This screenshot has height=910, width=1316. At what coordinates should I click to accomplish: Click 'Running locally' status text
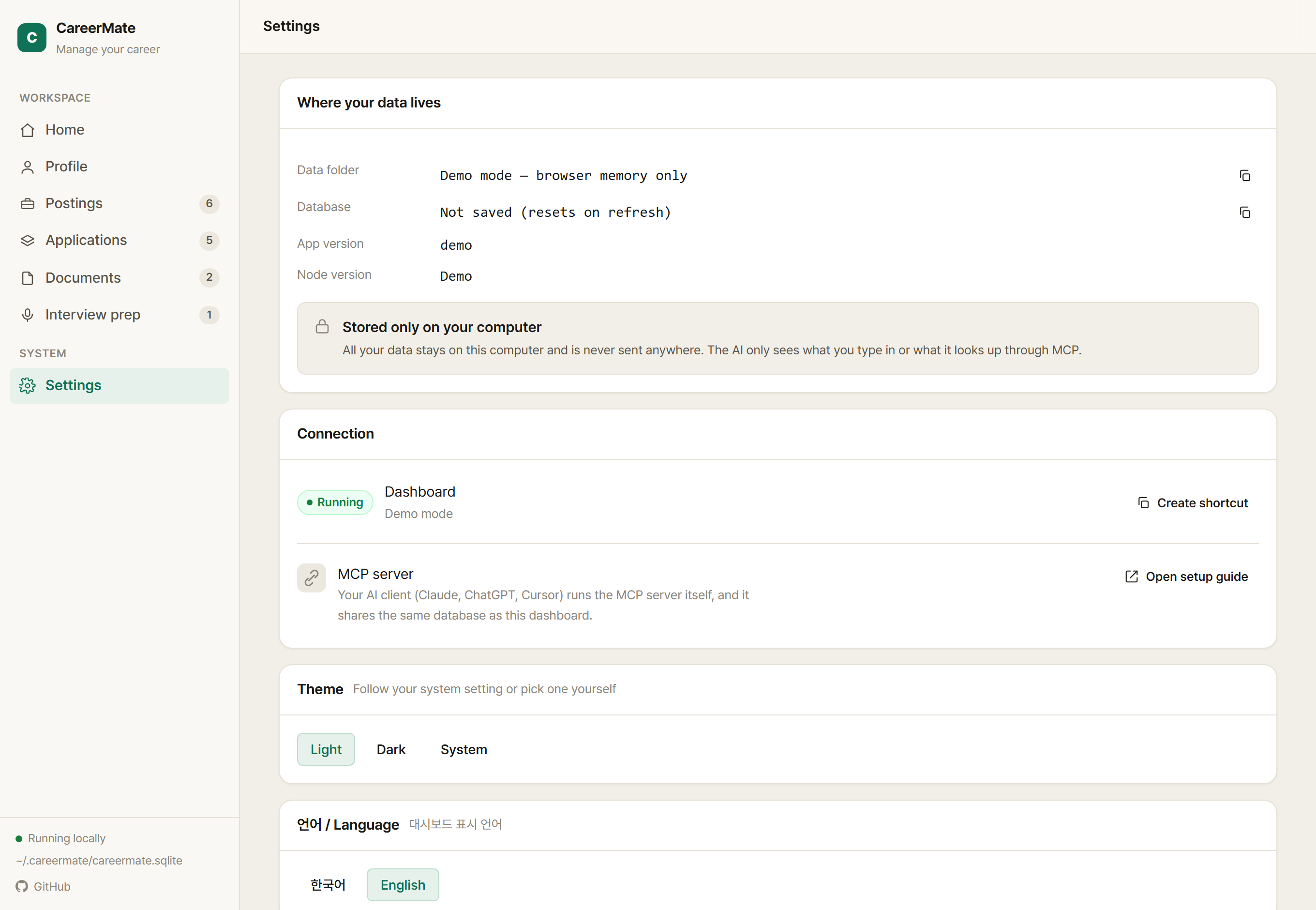click(67, 838)
